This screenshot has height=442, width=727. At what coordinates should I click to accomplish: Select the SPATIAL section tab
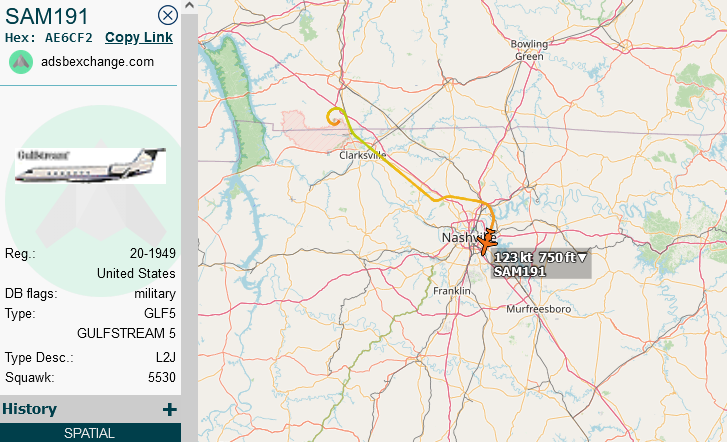90,433
